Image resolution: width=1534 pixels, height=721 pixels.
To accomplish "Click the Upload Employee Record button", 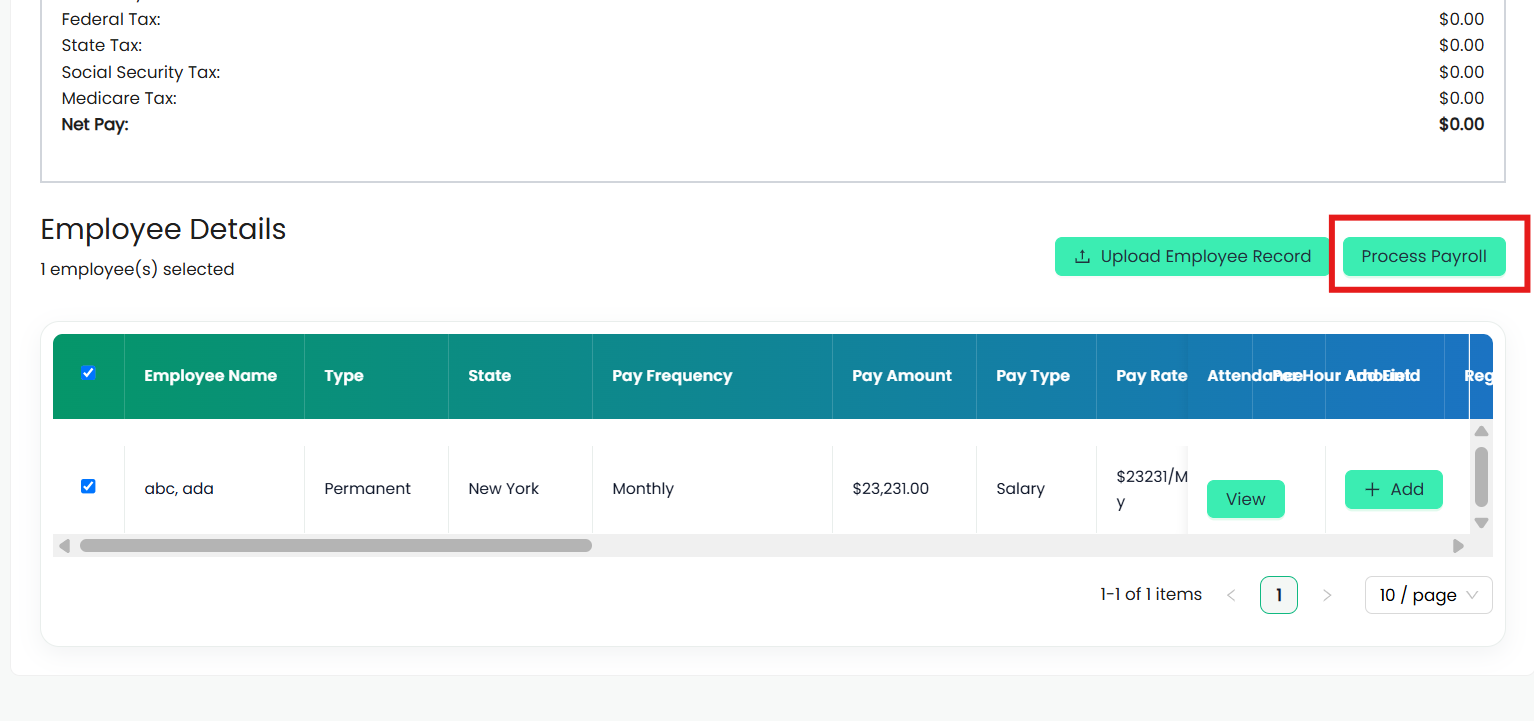I will 1192,257.
